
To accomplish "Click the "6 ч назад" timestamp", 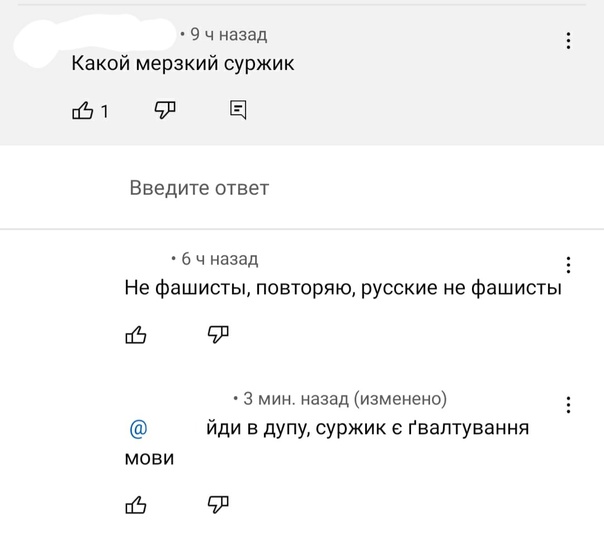I will point(219,260).
